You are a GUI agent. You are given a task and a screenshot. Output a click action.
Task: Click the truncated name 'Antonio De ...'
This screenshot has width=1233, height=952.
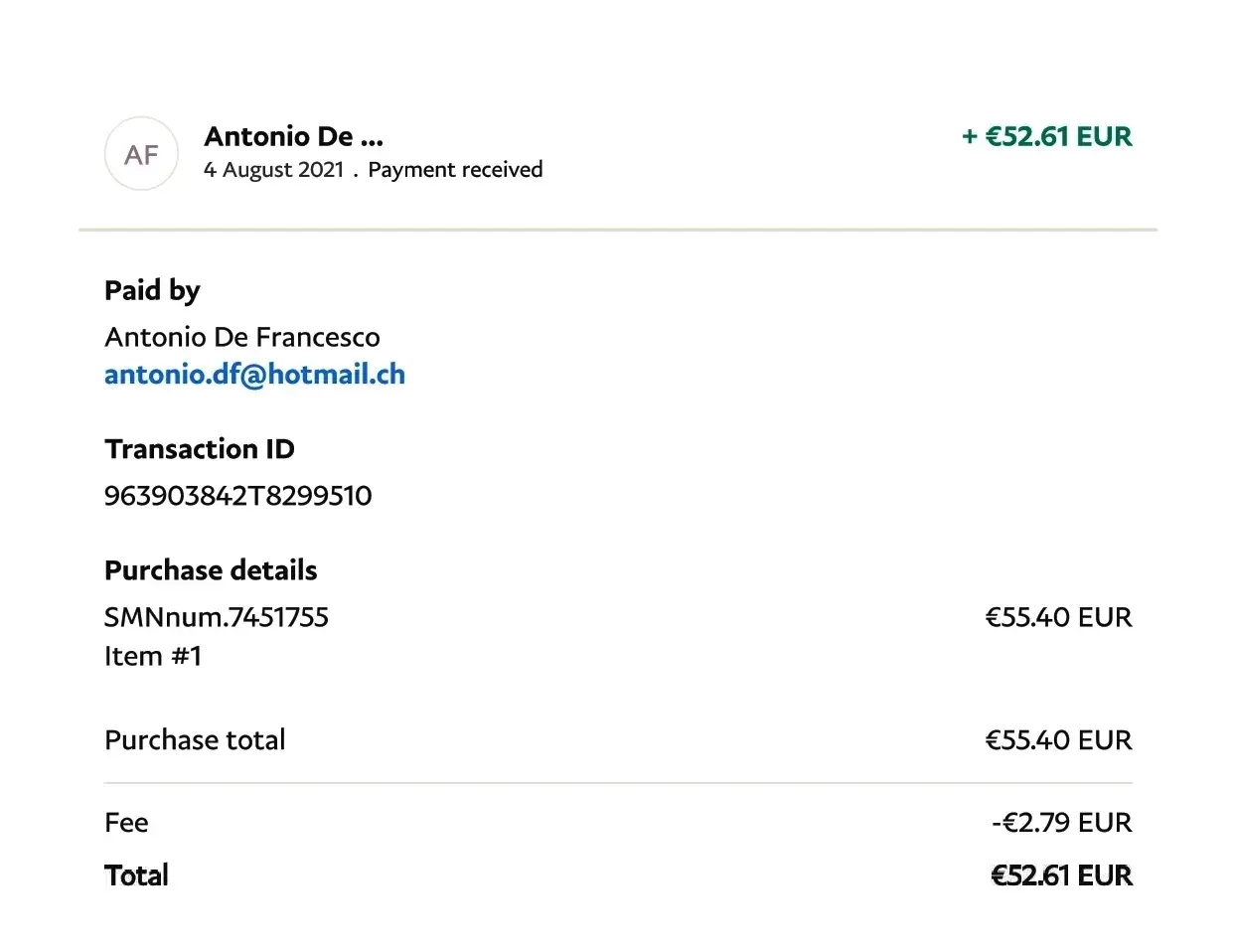coord(293,136)
